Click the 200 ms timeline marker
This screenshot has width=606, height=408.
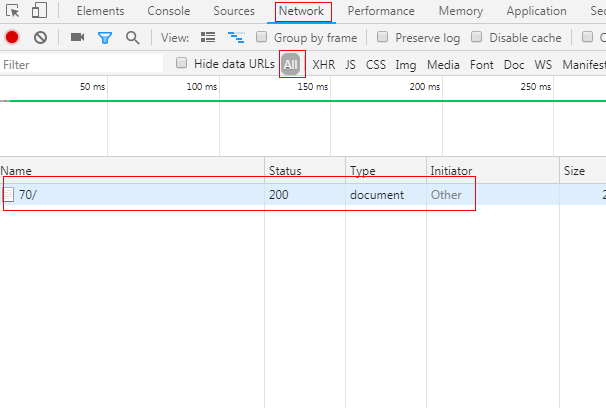point(425,87)
